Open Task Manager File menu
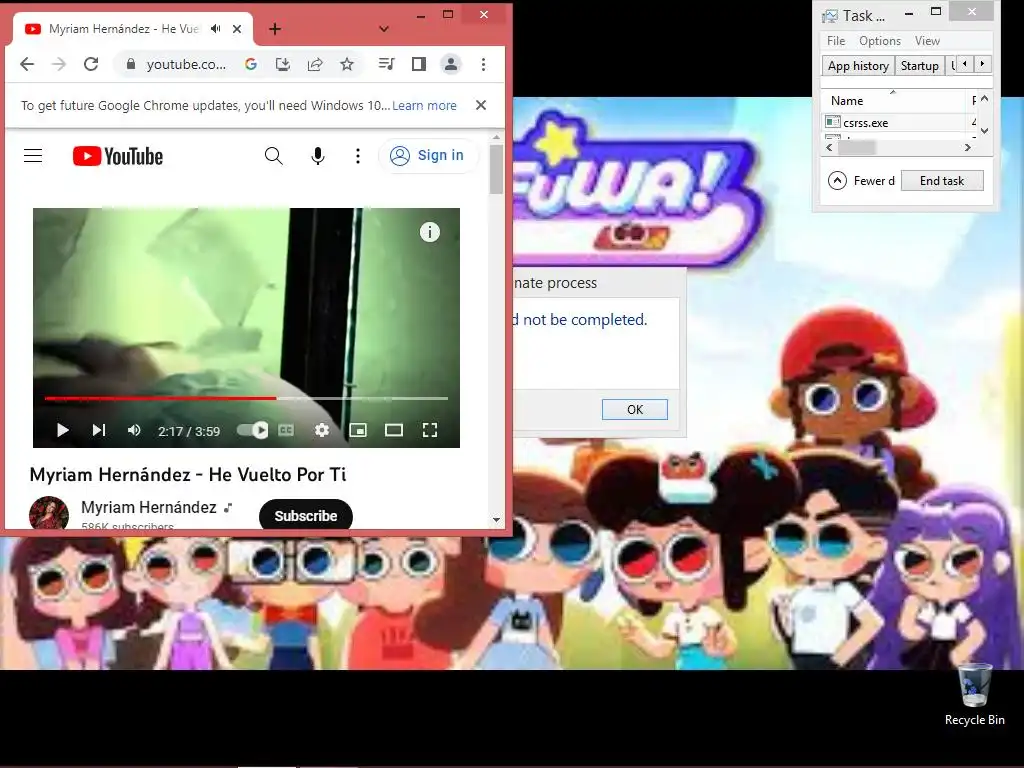The width and height of the screenshot is (1024, 768). [836, 40]
